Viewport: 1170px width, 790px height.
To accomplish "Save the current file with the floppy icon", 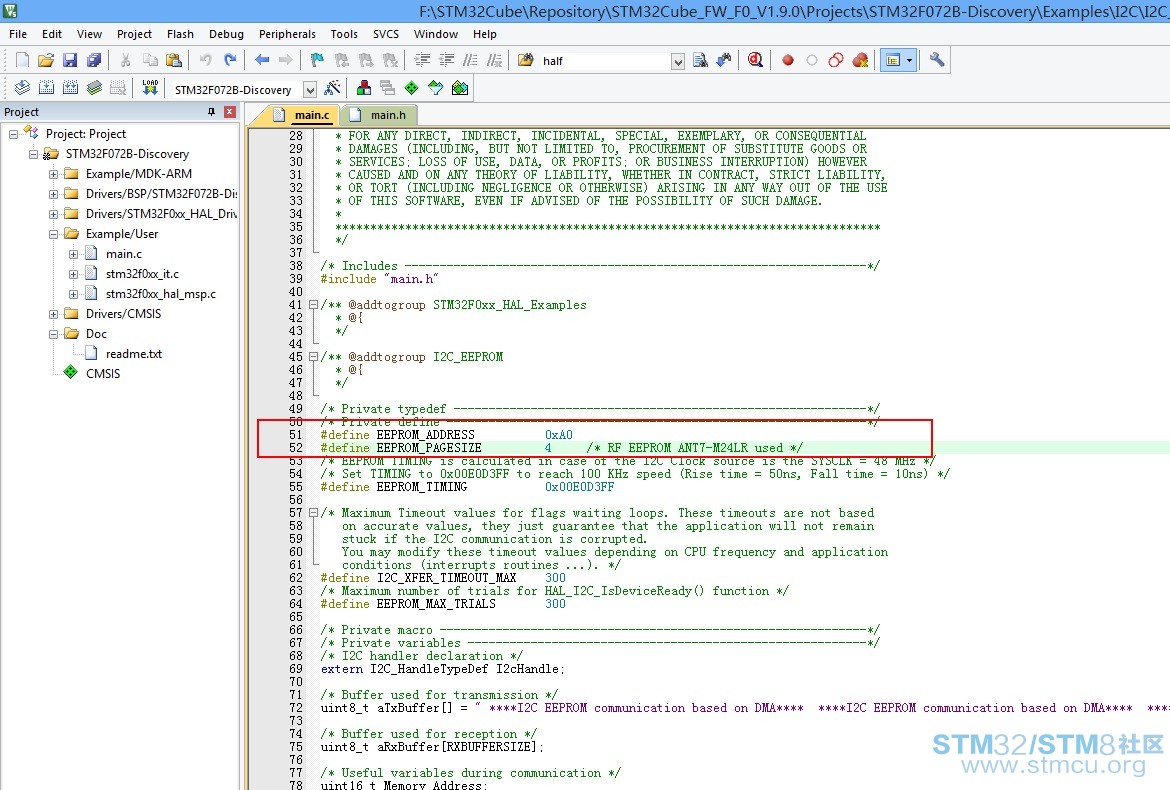I will (70, 60).
